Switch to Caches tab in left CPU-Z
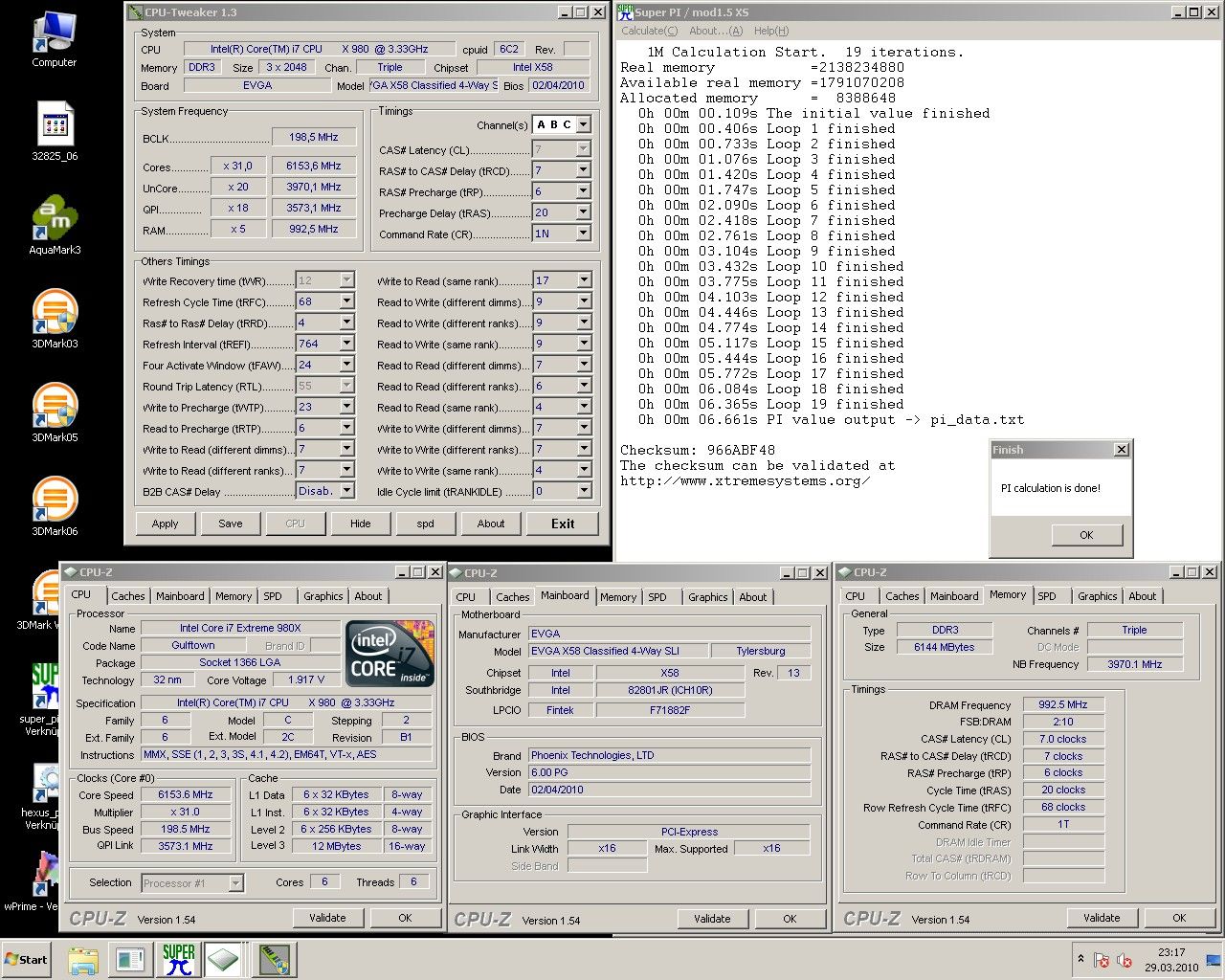Viewport: 1225px width, 980px height. [128, 596]
